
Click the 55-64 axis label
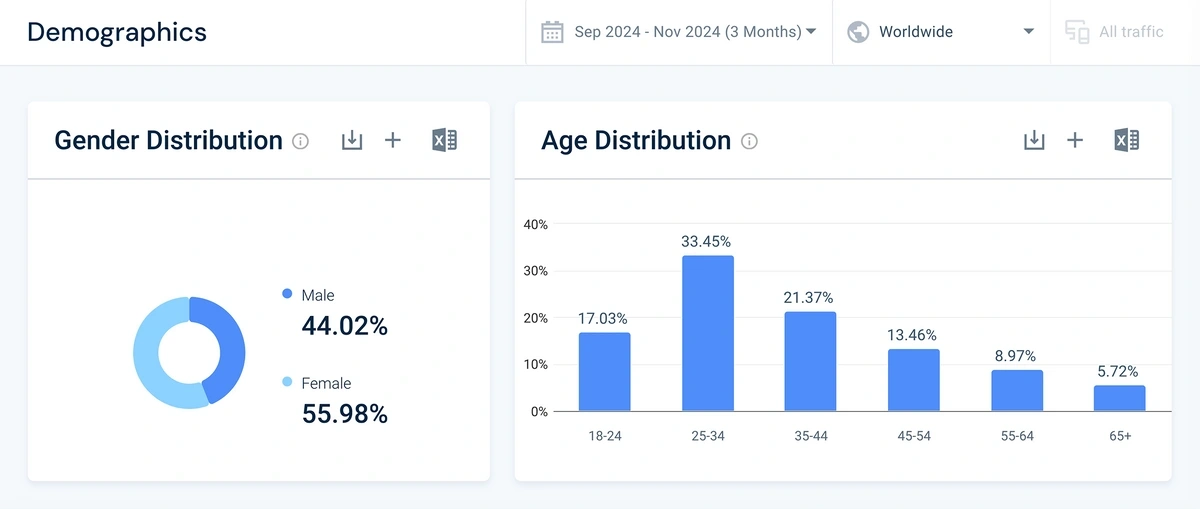[1016, 437]
